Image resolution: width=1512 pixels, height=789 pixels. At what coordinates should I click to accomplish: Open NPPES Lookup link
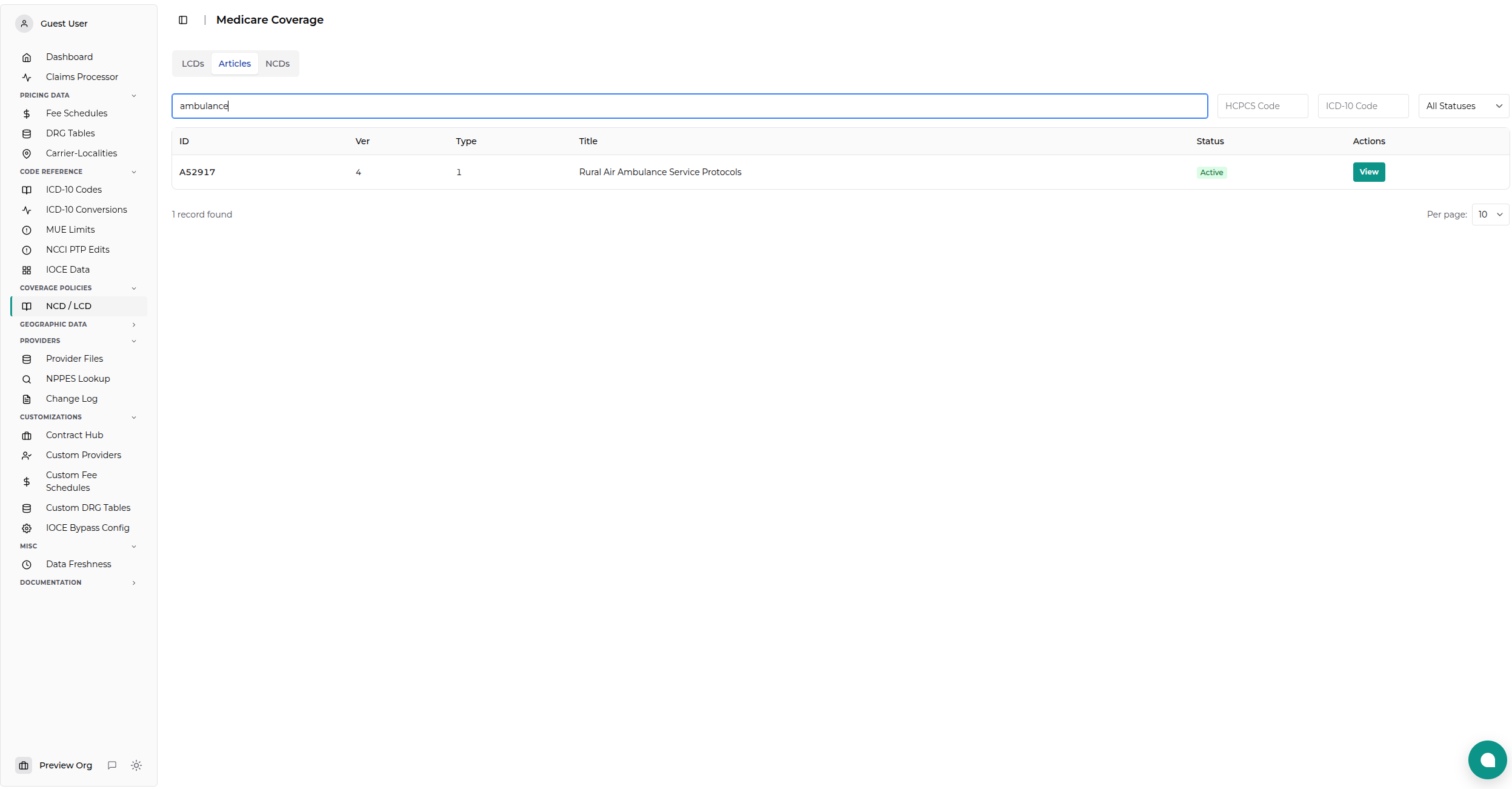coord(79,379)
